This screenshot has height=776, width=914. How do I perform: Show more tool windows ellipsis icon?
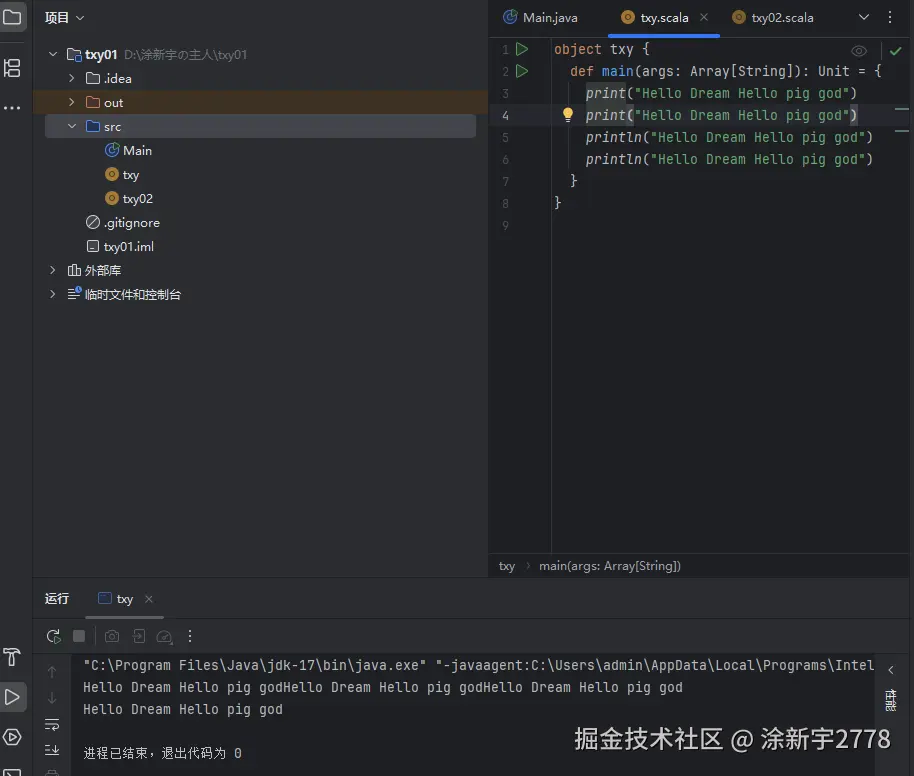(12, 108)
